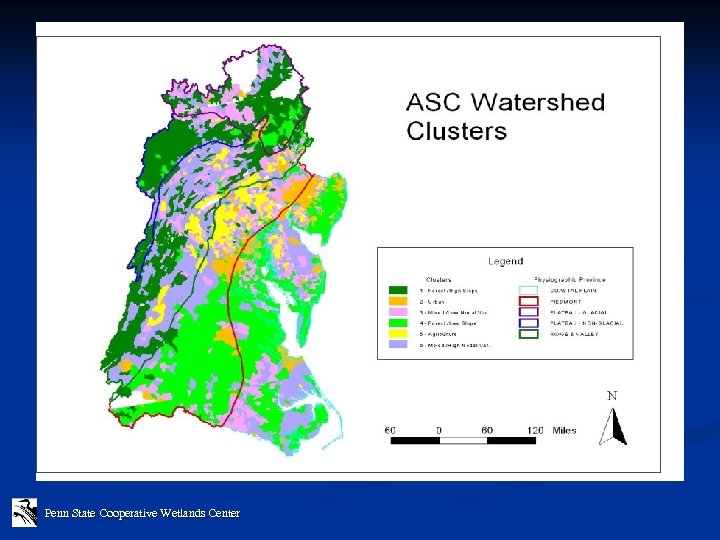Select the bright green Forest/Low Slope swatch
720x540 pixels.
click(x=398, y=323)
